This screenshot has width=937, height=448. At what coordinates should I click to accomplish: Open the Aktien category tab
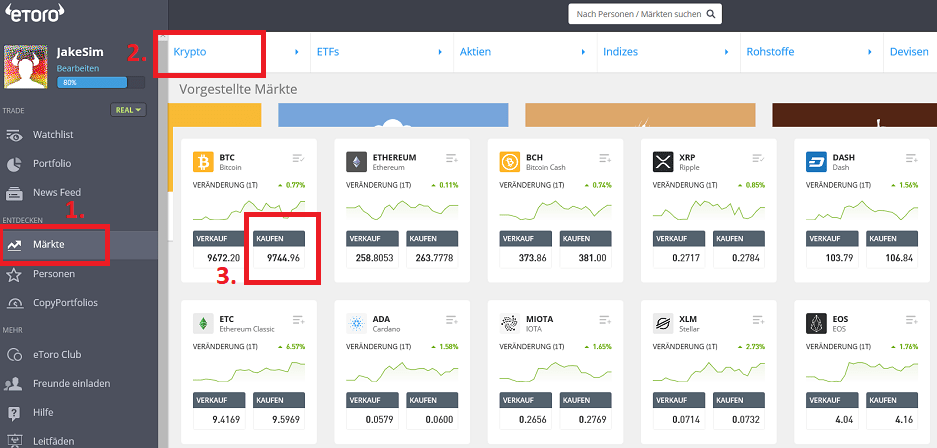tap(475, 52)
